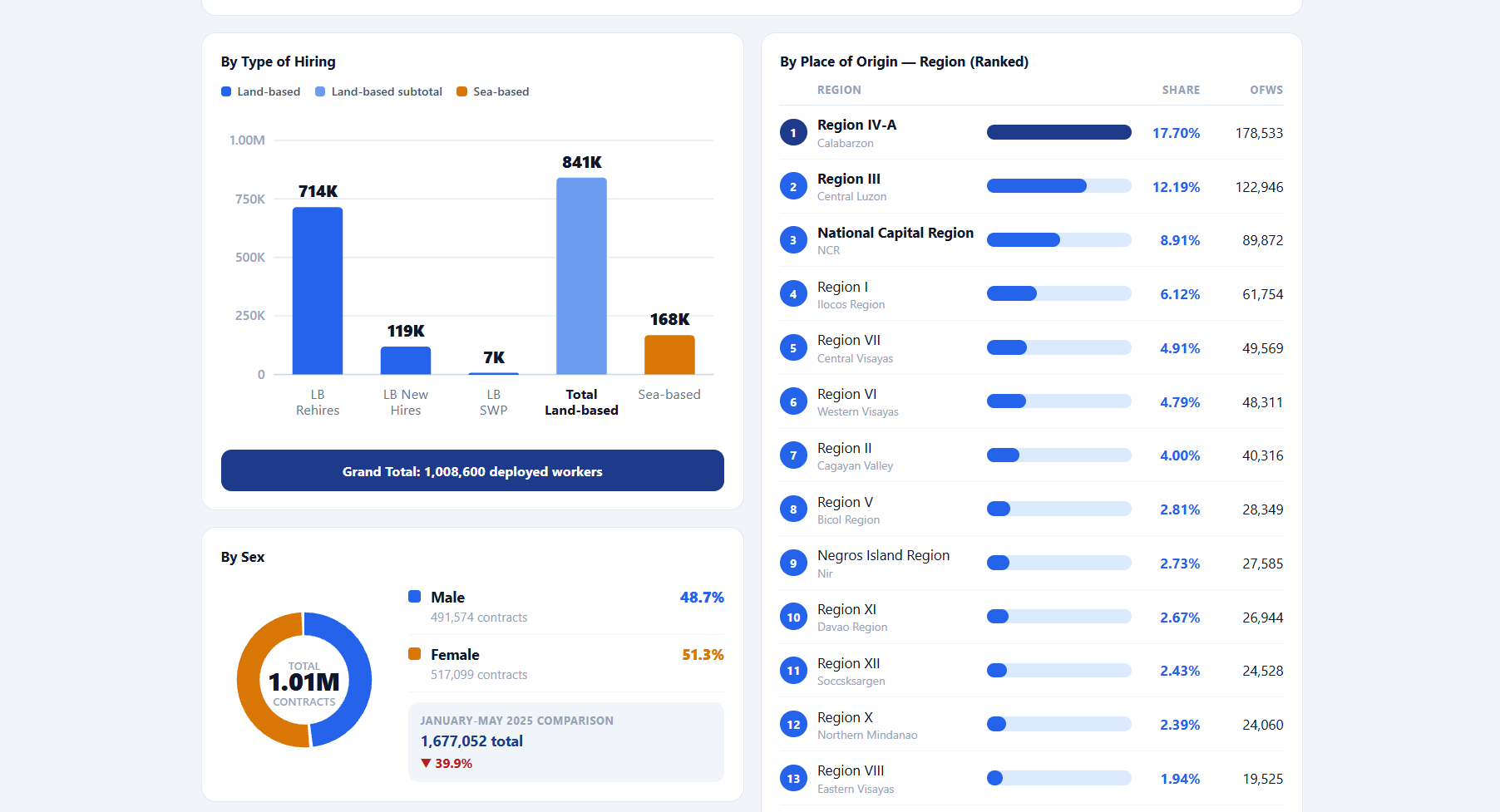Click the 491,574 contracts text
Image resolution: width=1500 pixels, height=812 pixels.
pyautogui.click(x=479, y=618)
